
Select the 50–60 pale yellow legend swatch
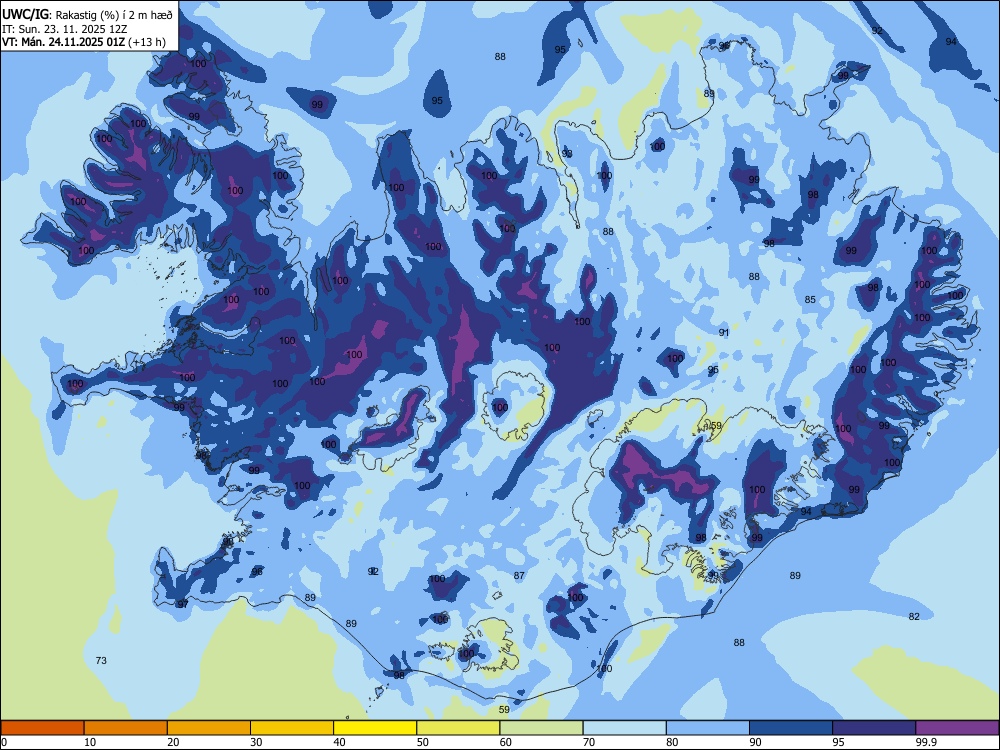tap(458, 728)
